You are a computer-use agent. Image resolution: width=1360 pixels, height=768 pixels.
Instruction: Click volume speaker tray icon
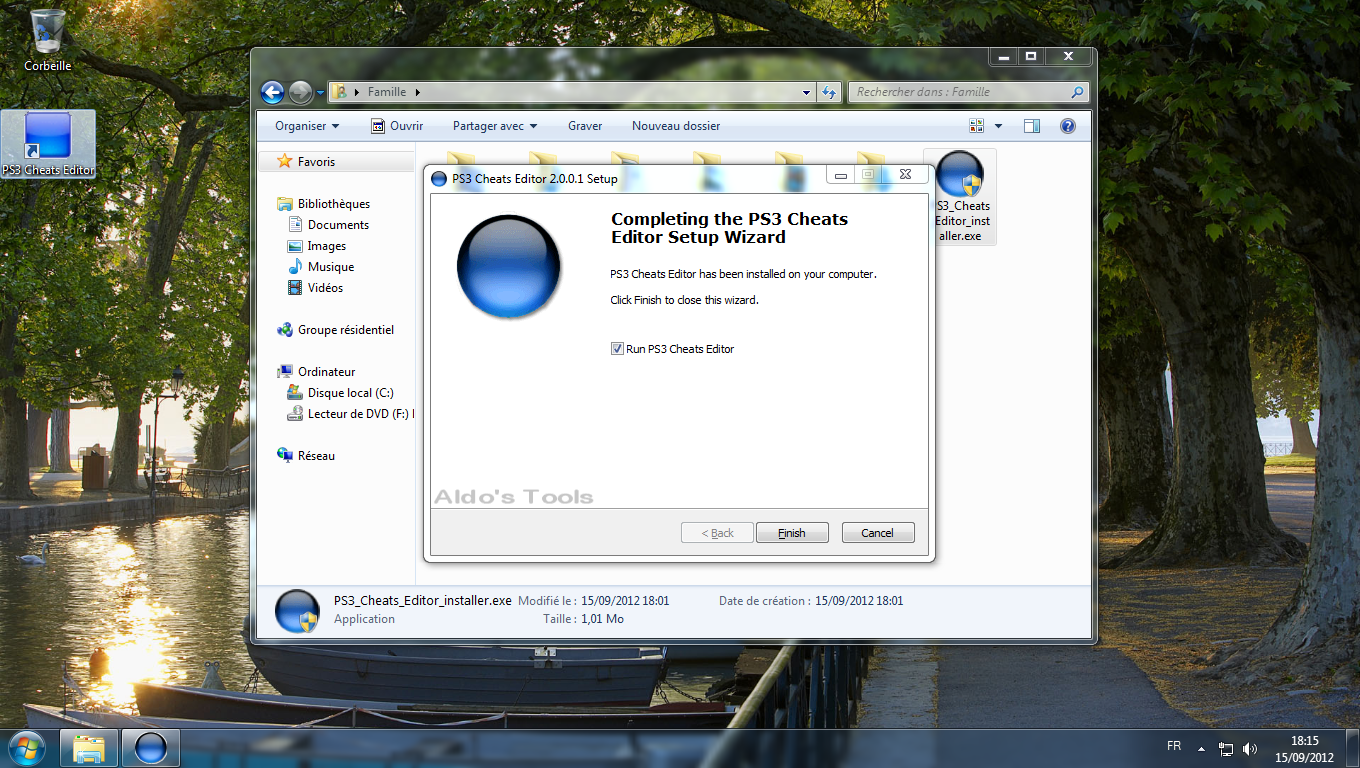click(x=1250, y=748)
